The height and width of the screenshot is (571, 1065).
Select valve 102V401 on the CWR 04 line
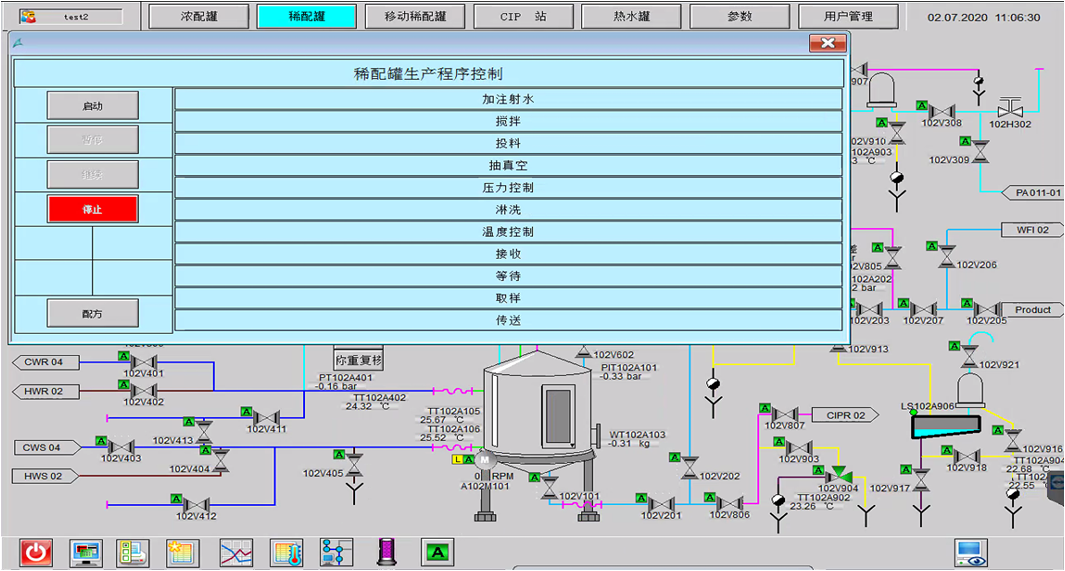(x=144, y=361)
